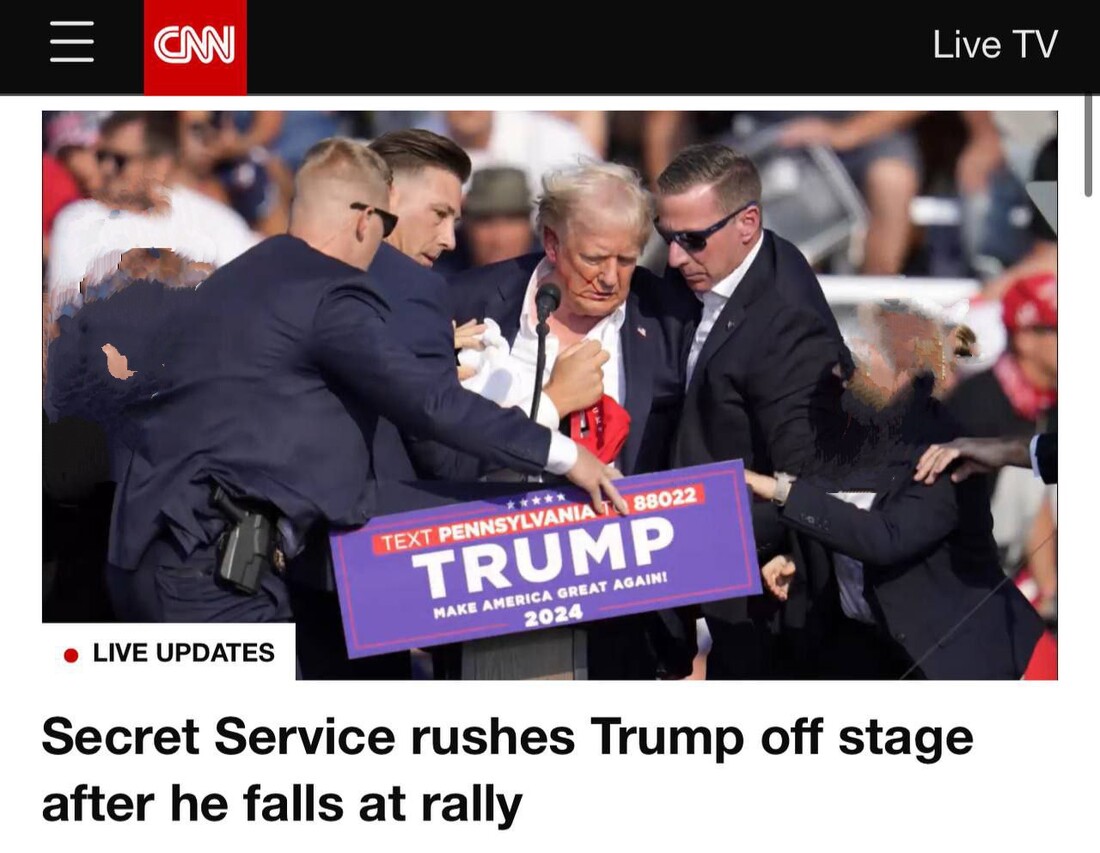Click the '88022' number on the sign

click(665, 499)
